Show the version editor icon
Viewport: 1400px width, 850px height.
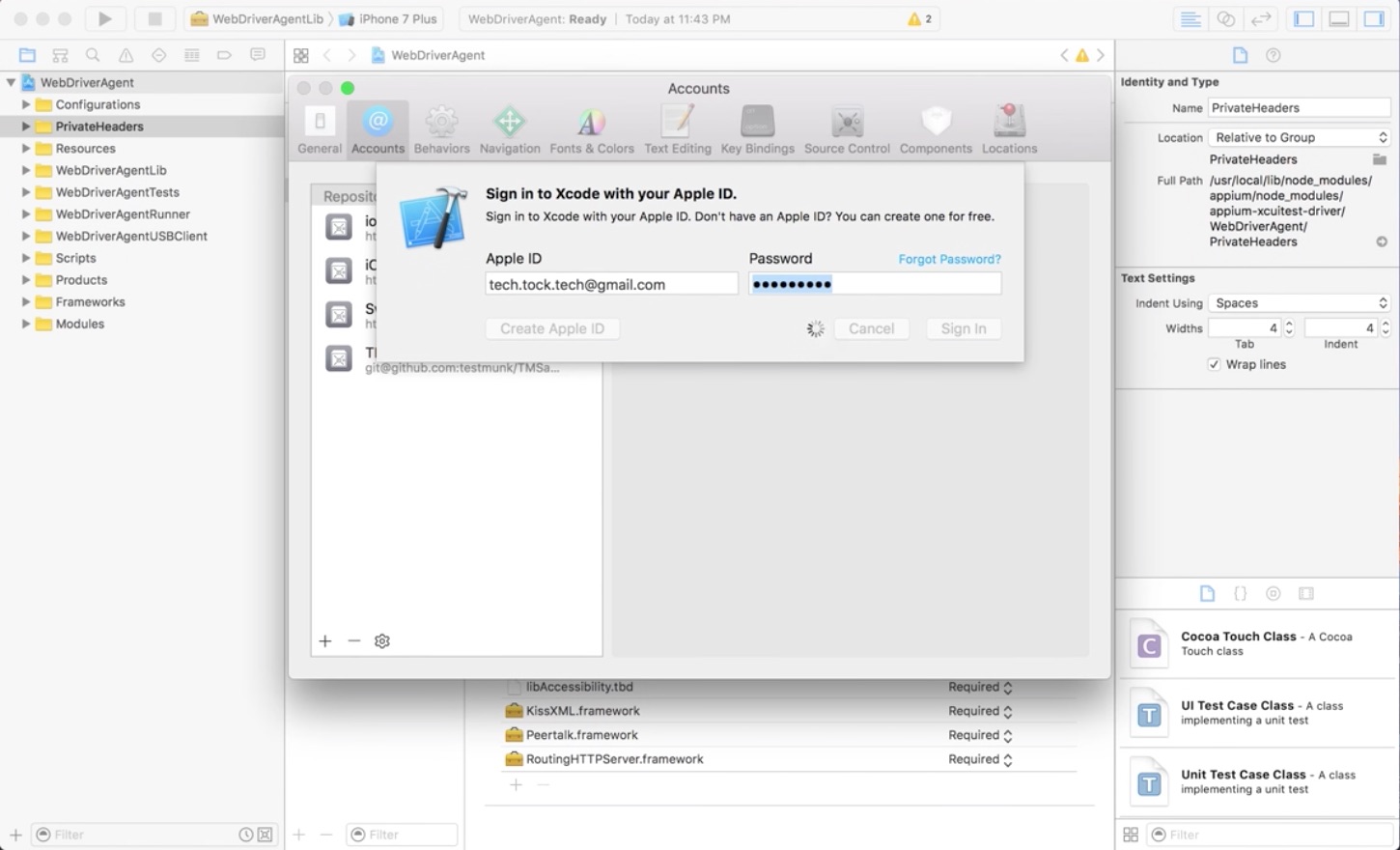1260,18
